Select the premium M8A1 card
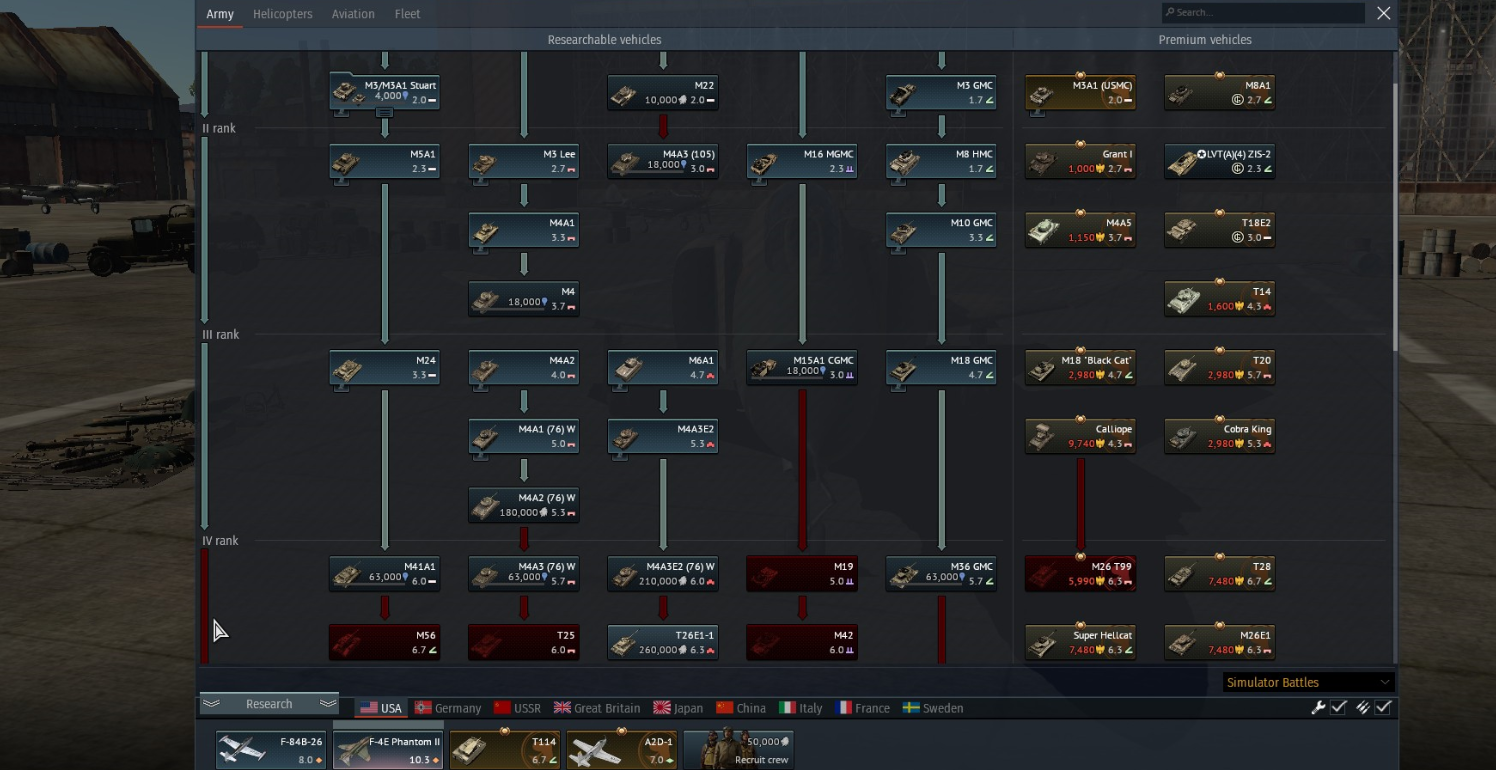The height and width of the screenshot is (770, 1496). (1220, 93)
